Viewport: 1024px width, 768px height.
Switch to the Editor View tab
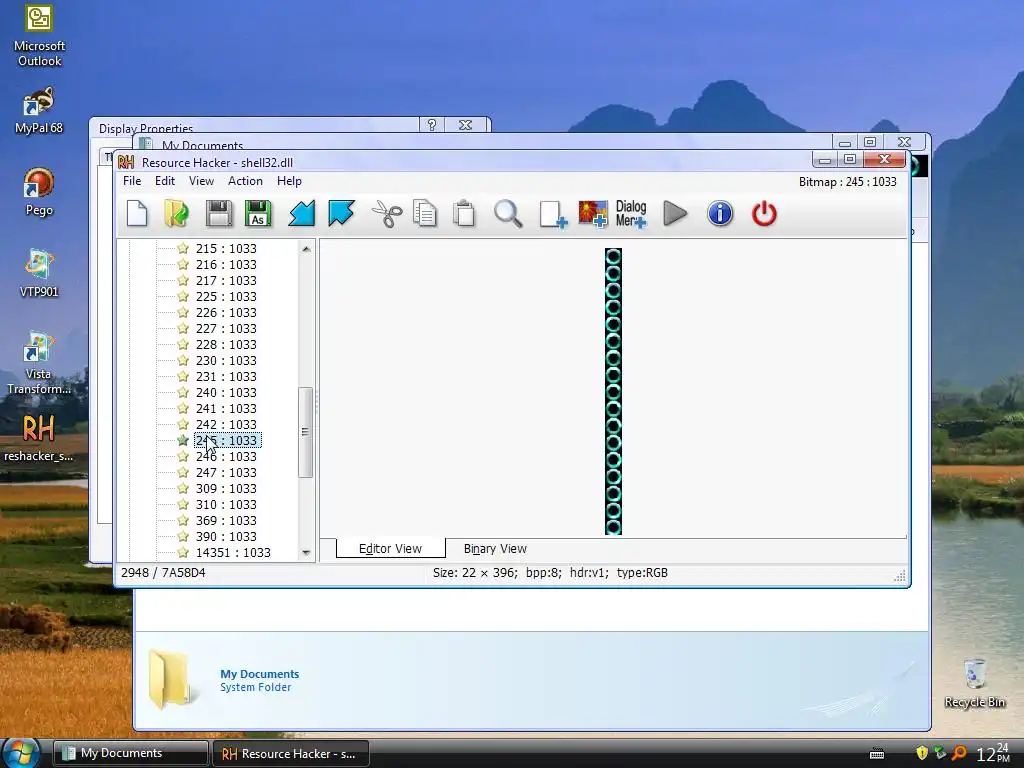point(391,549)
